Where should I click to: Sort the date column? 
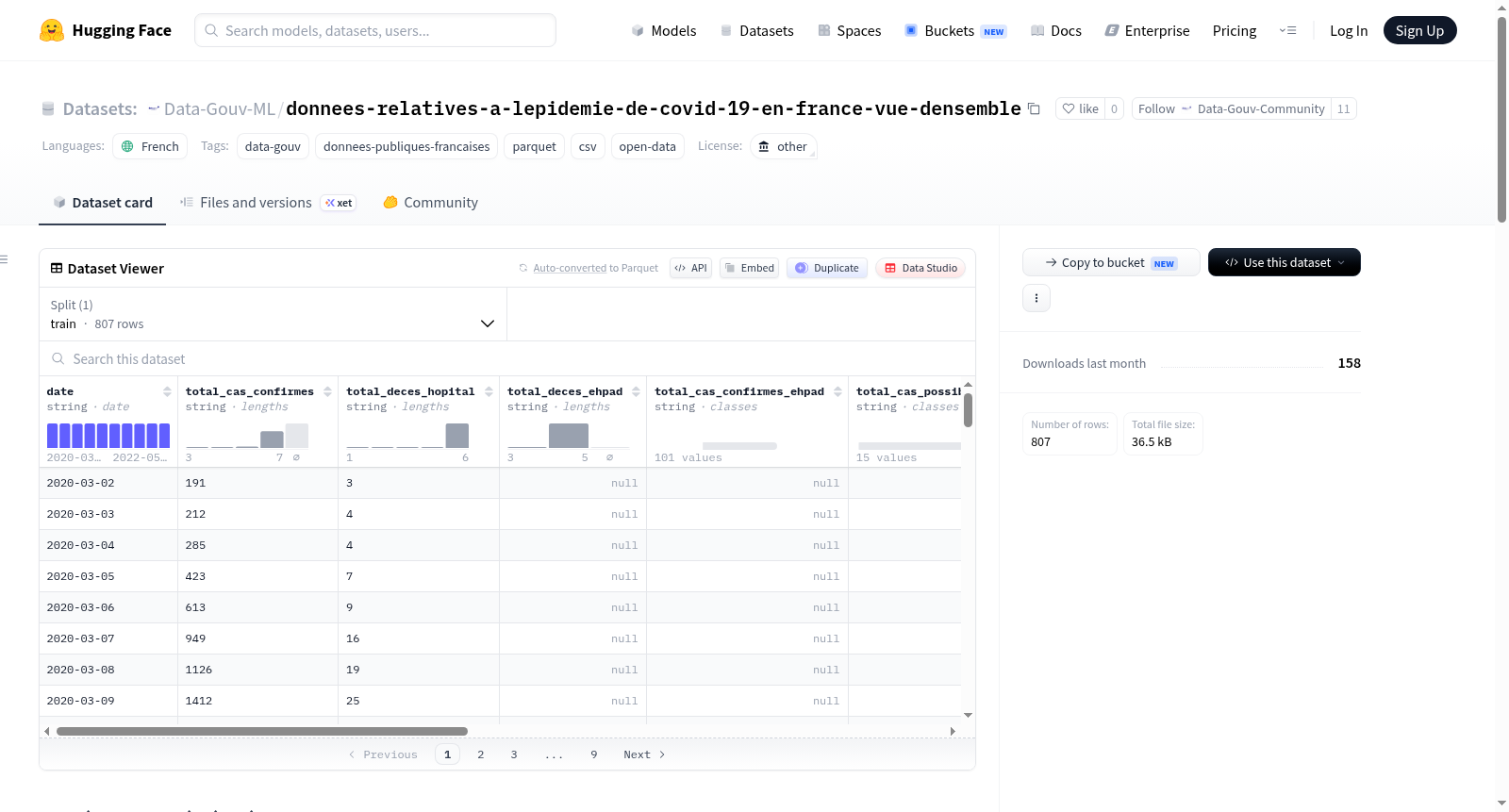tap(167, 391)
